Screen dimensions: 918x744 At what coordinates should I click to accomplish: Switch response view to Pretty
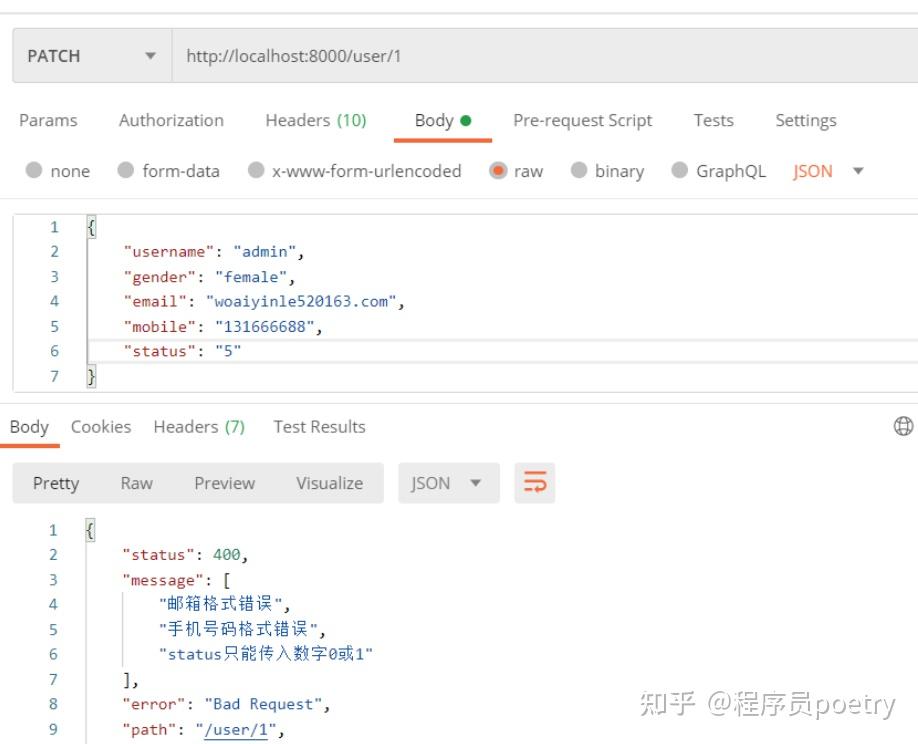(56, 484)
